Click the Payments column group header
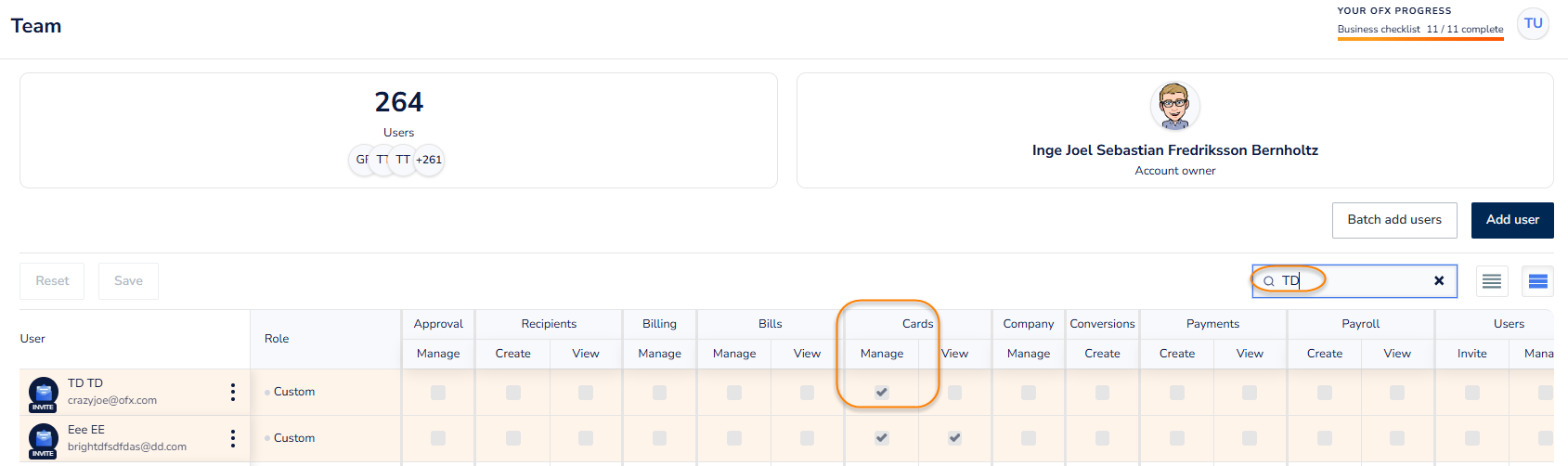Viewport: 1568px width, 466px height. (1212, 324)
